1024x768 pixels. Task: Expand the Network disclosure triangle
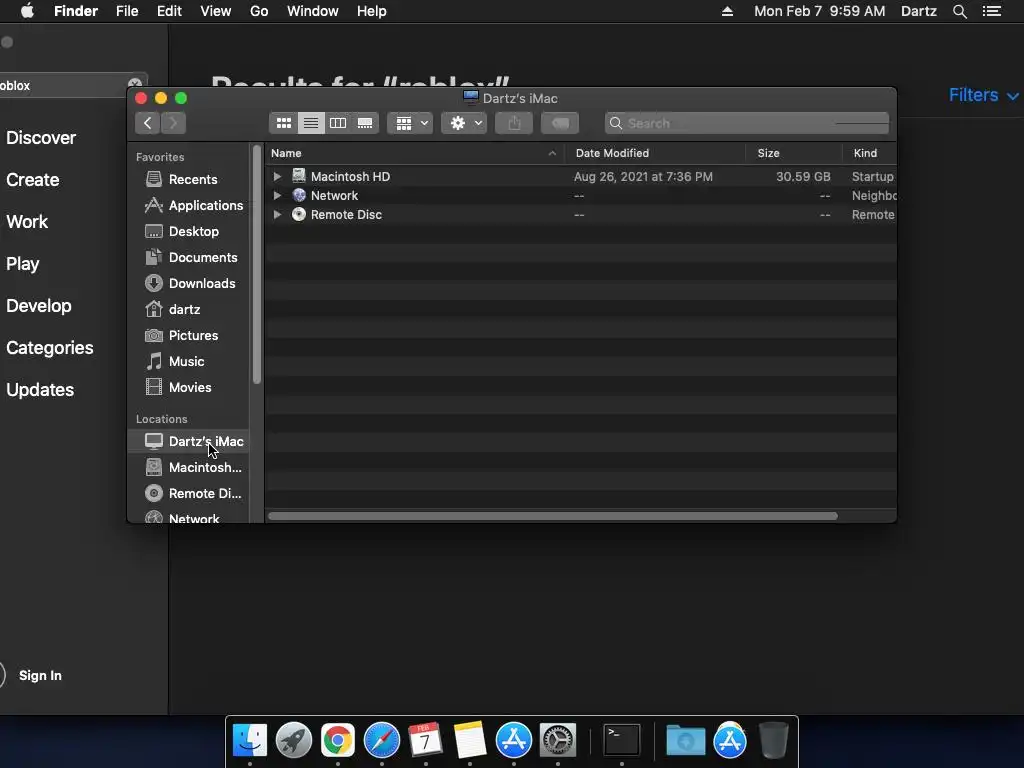point(277,195)
